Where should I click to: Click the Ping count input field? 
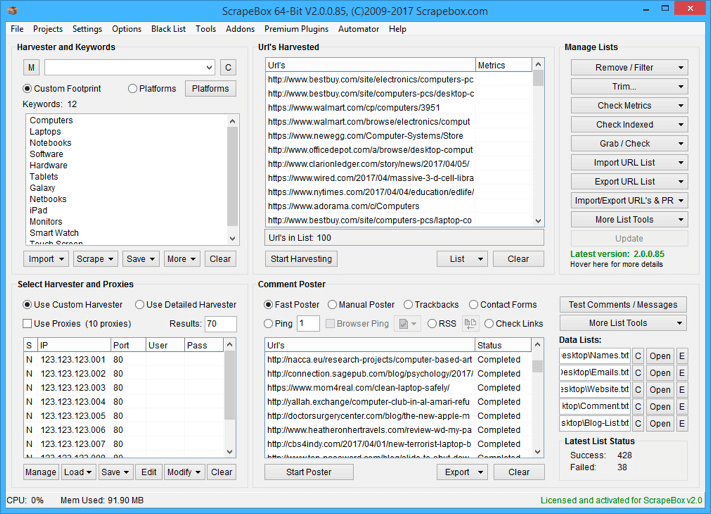(308, 324)
